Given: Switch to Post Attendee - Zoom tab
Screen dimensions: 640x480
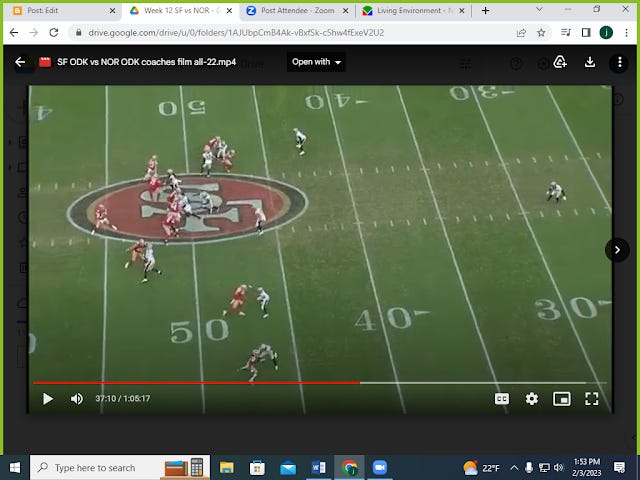Looking at the screenshot, I should click(x=297, y=11).
